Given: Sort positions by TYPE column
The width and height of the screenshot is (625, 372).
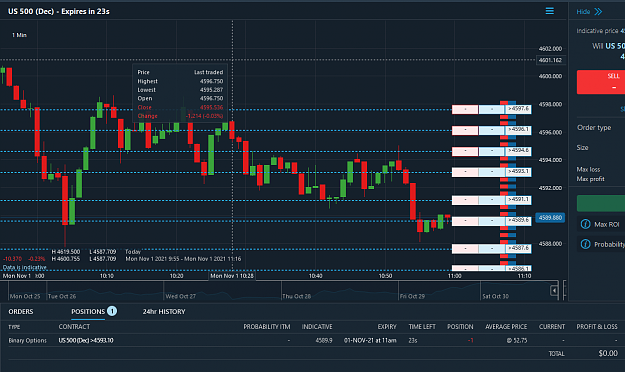Looking at the screenshot, I should point(14,327).
